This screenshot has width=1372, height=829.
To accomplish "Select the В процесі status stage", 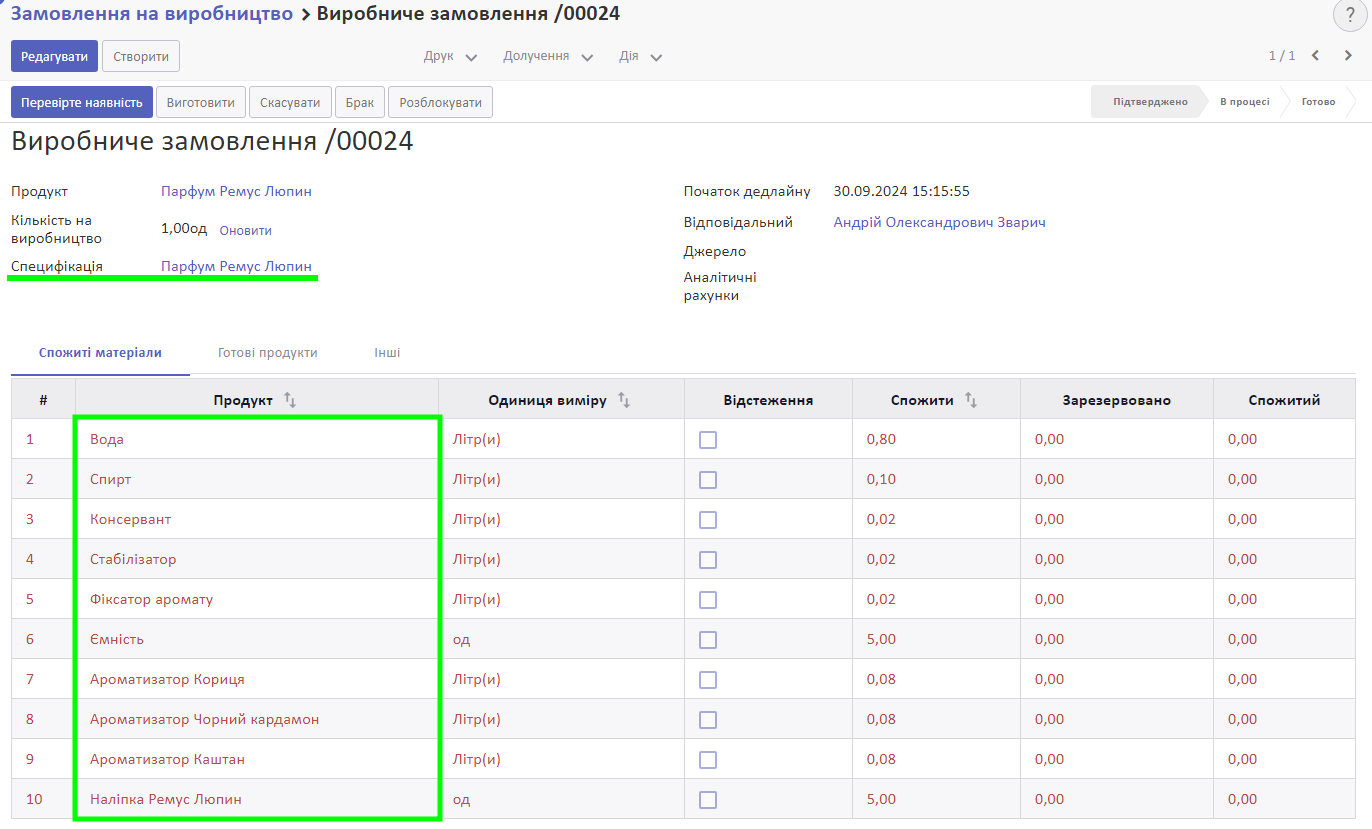I will (1244, 102).
